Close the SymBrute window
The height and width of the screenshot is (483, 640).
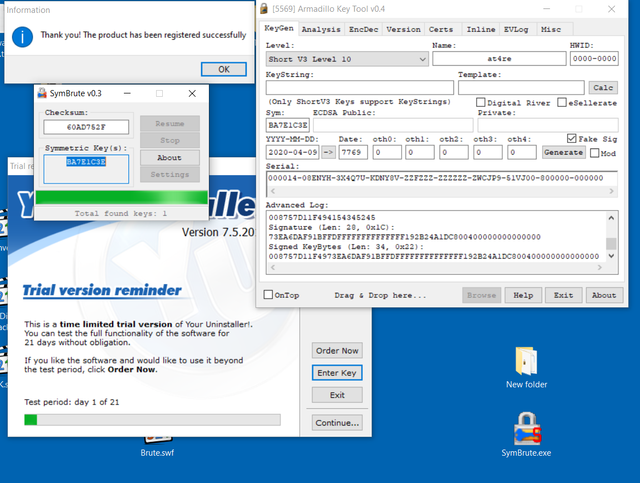point(192,93)
